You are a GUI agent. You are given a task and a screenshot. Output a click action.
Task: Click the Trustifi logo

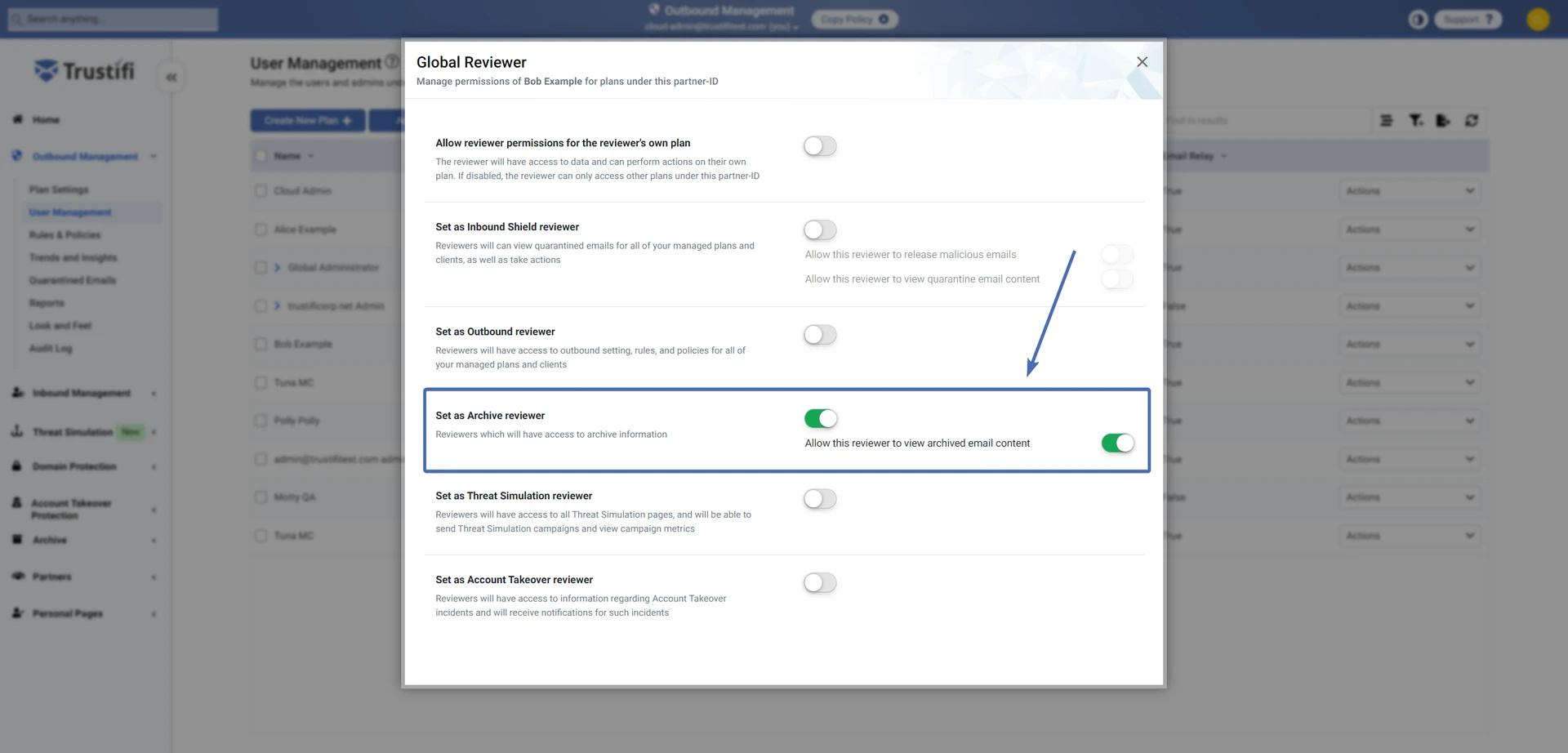[x=84, y=71]
